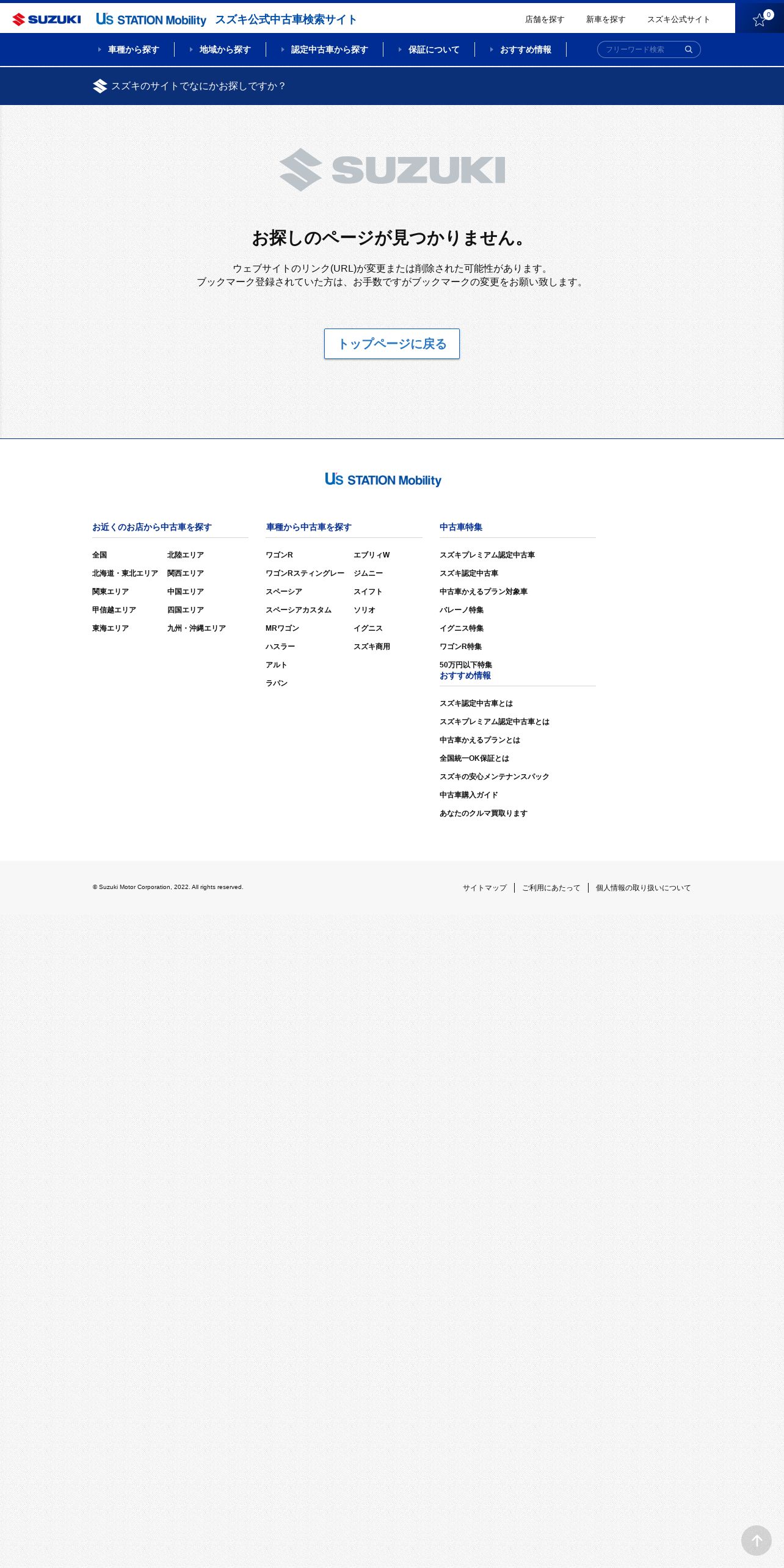This screenshot has width=784, height=1568.
Task: Select 全国 area link
Action: point(100,555)
